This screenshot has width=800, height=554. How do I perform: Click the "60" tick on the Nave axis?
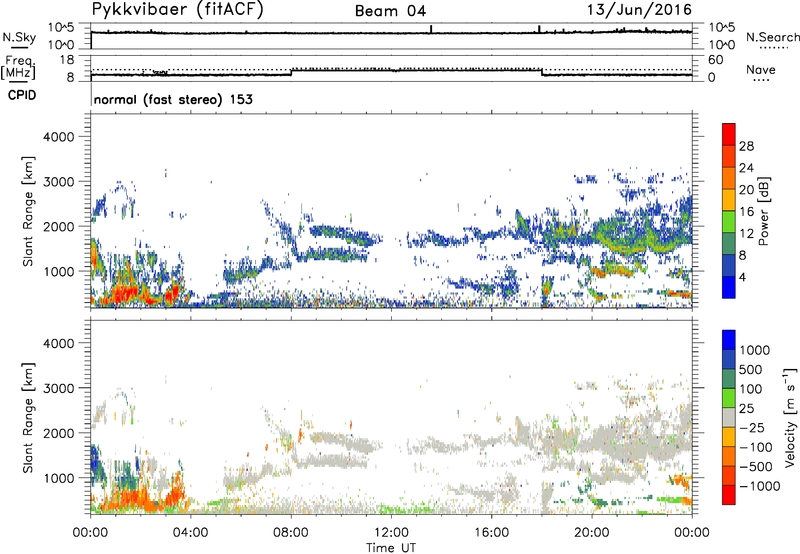tap(715, 60)
